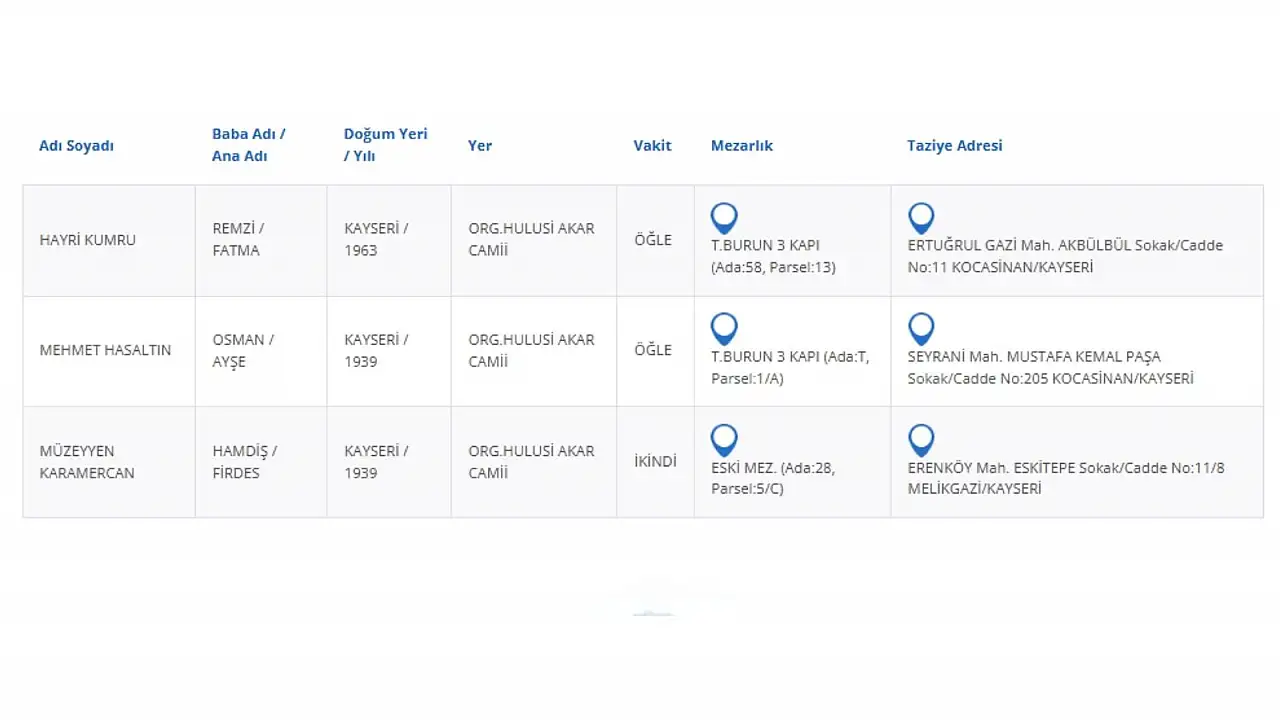The width and height of the screenshot is (1280, 723).
Task: Click ERENKÖY Mah. ESKİTEPE address text
Action: tap(1066, 479)
